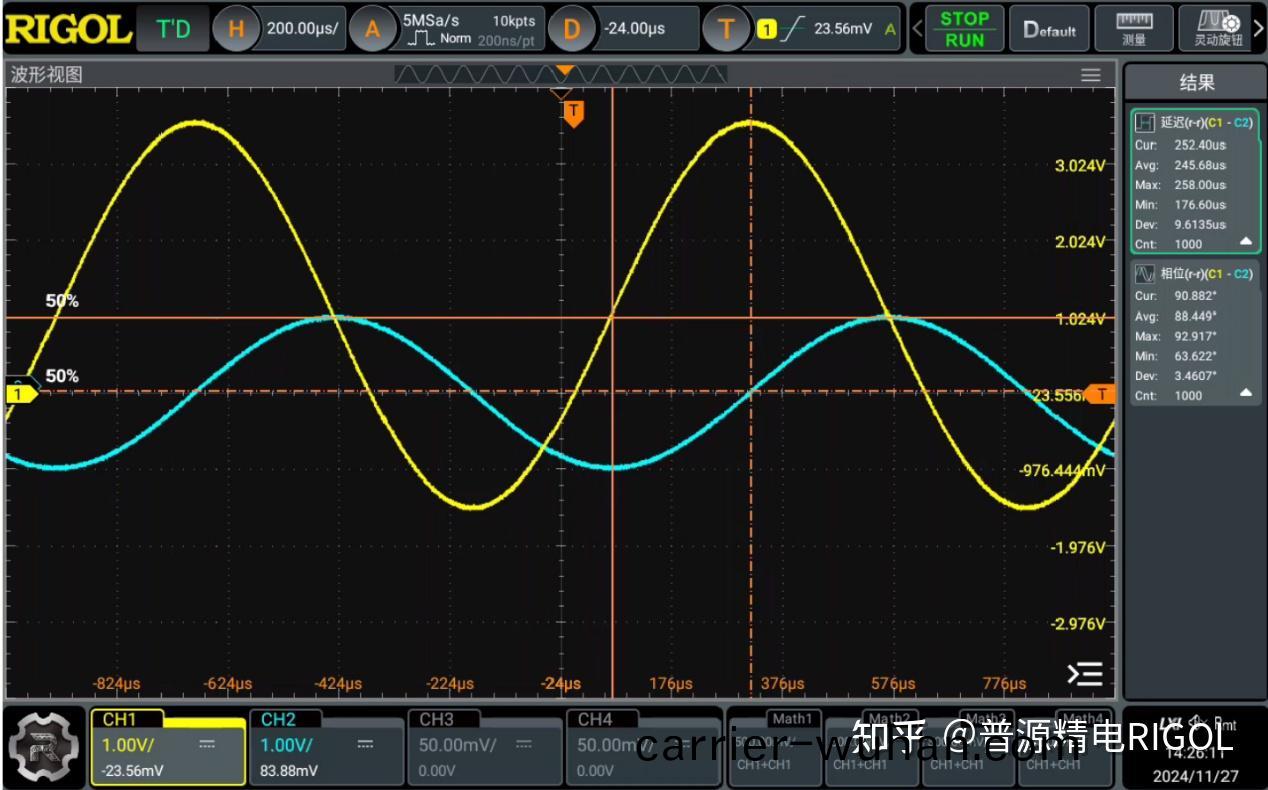Screen dimensions: 1268x790
Task: Click the 灵动旋钮 flex knob icon
Action: click(x=1218, y=29)
